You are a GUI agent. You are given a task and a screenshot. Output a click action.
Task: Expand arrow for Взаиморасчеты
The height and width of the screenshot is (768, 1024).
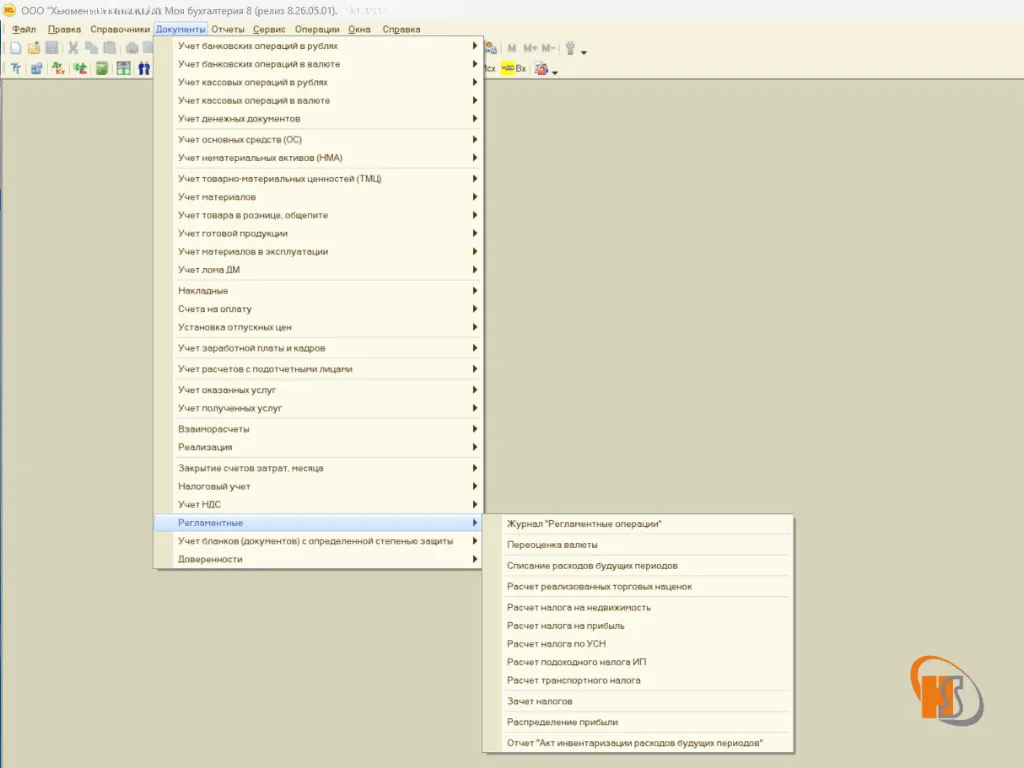(475, 429)
